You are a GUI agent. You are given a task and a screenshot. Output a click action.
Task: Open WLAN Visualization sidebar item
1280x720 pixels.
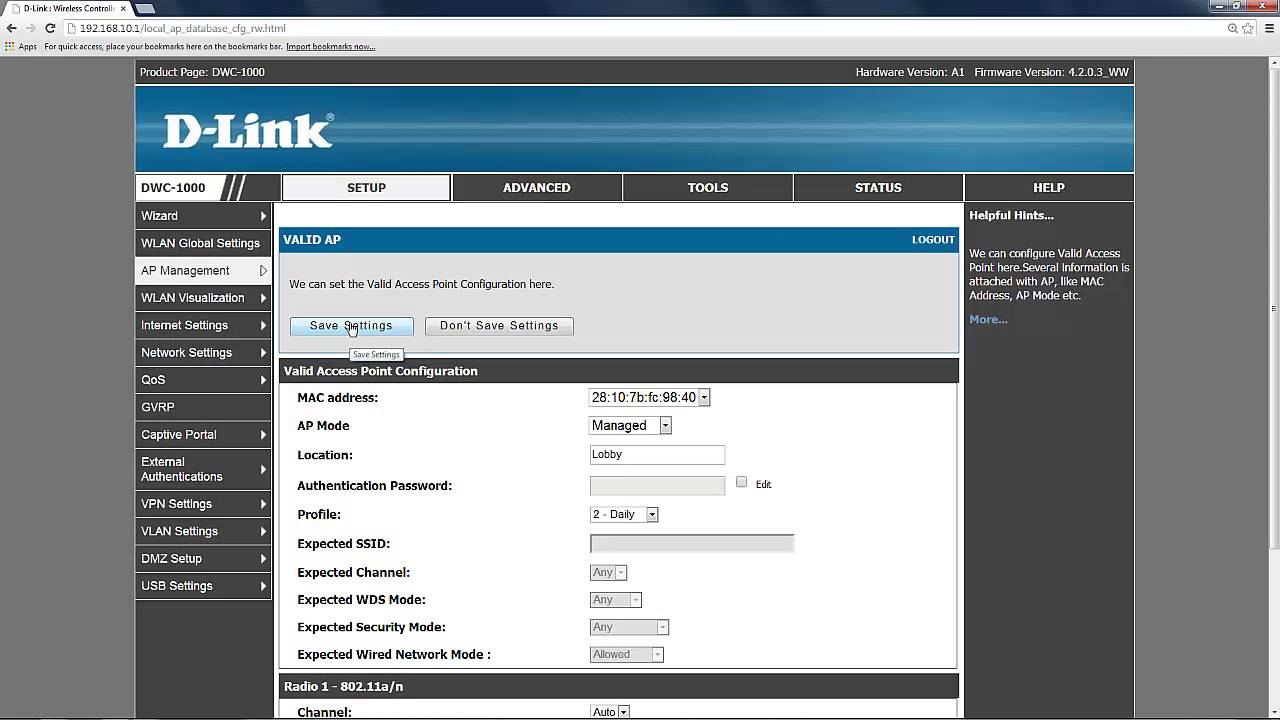[x=203, y=298]
